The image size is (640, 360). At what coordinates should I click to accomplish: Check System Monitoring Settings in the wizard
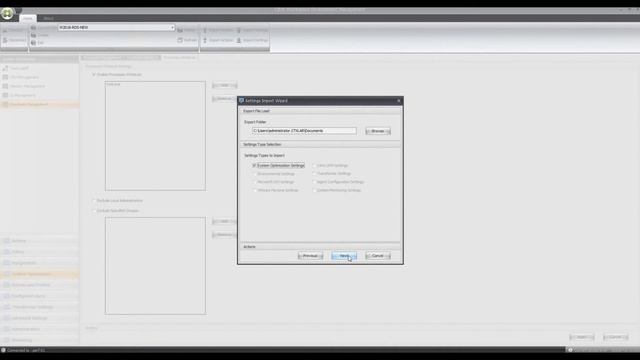coord(314,190)
